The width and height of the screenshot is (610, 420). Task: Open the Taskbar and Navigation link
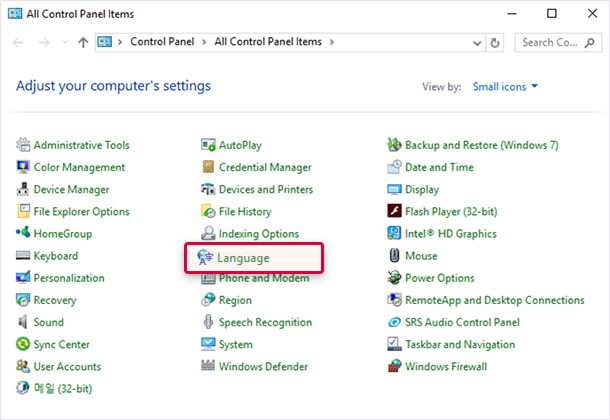[x=460, y=345]
